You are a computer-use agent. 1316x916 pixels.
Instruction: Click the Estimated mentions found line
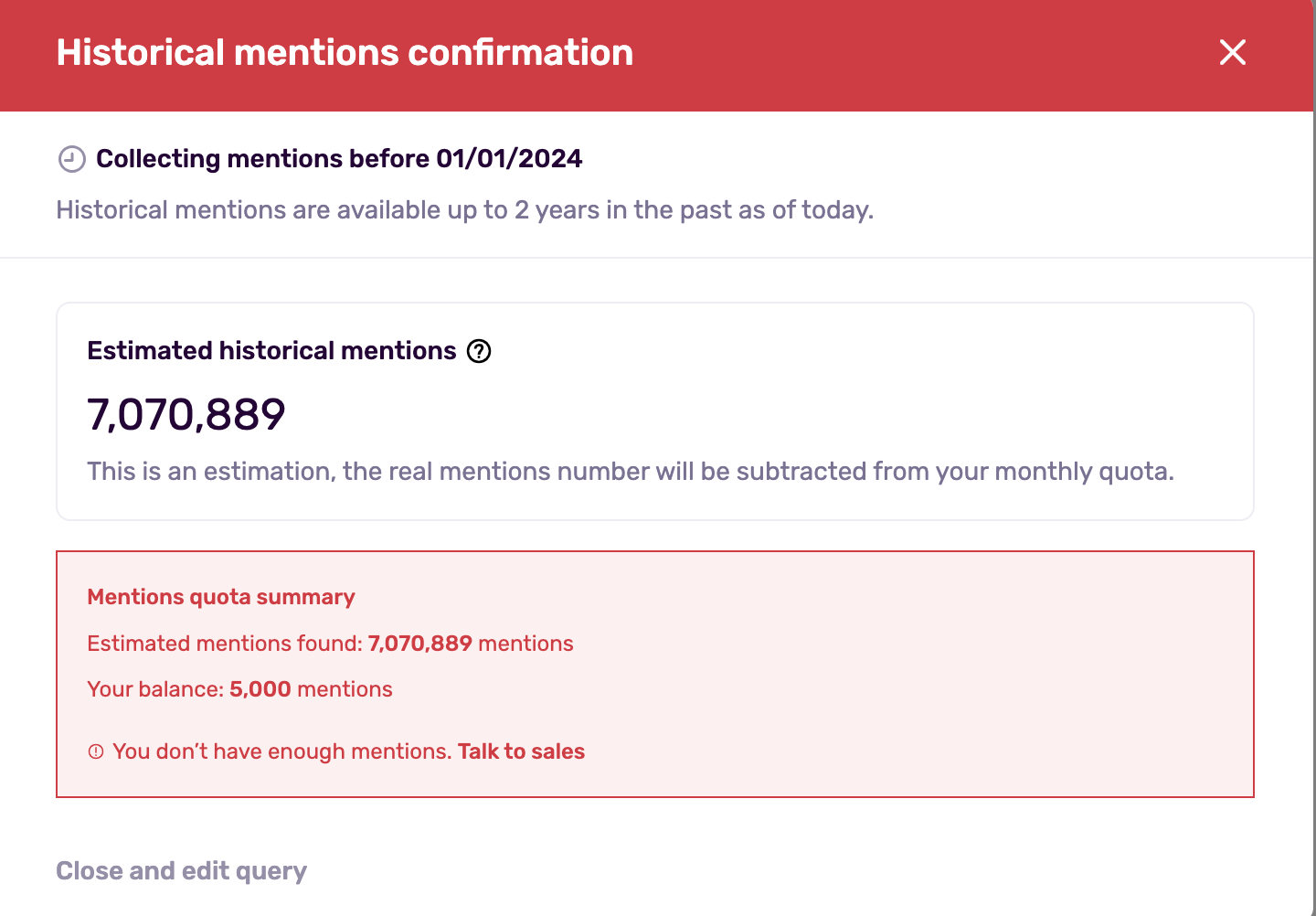330,644
